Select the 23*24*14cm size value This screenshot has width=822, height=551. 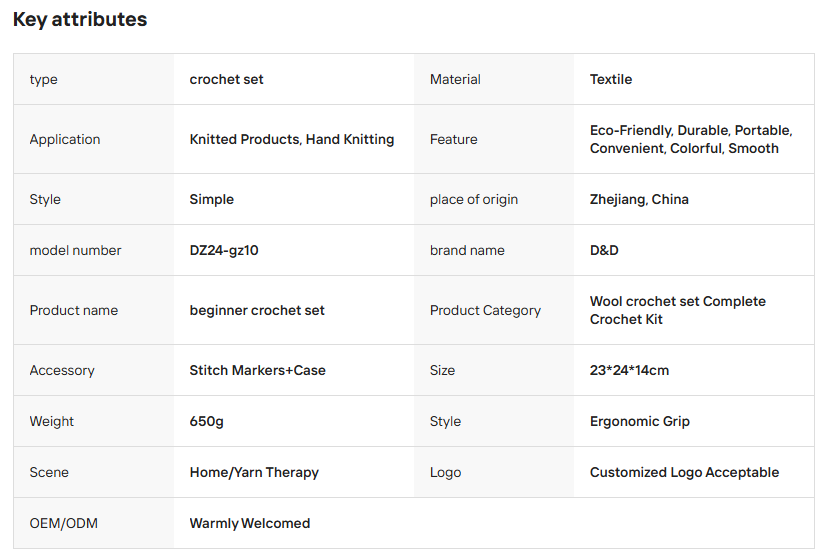(x=629, y=370)
